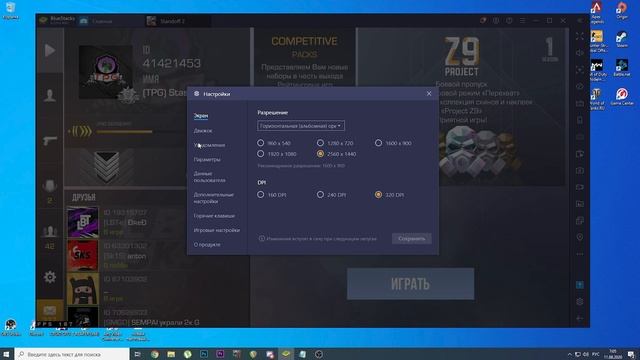Viewport: 640px width, 360px height.
Task: Open the profile silhouette icon in game menu
Action: pyautogui.click(x=50, y=95)
